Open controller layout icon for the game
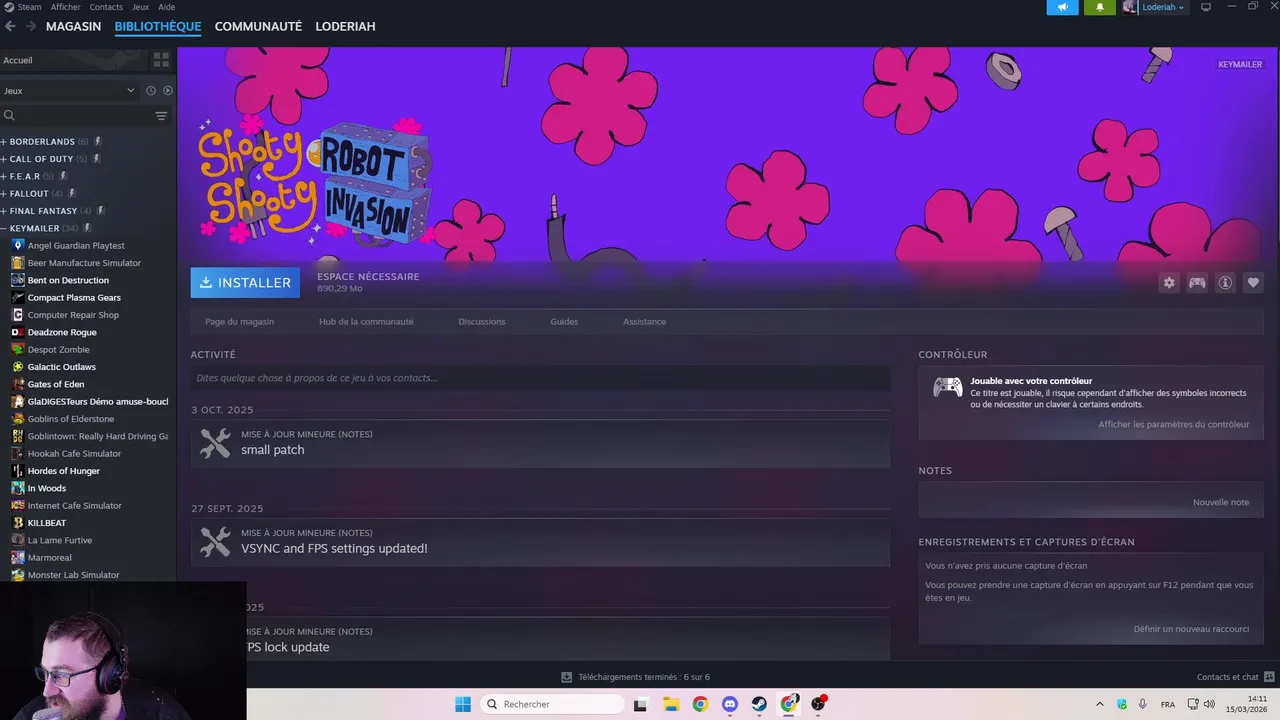The image size is (1280, 720). coord(1197,283)
